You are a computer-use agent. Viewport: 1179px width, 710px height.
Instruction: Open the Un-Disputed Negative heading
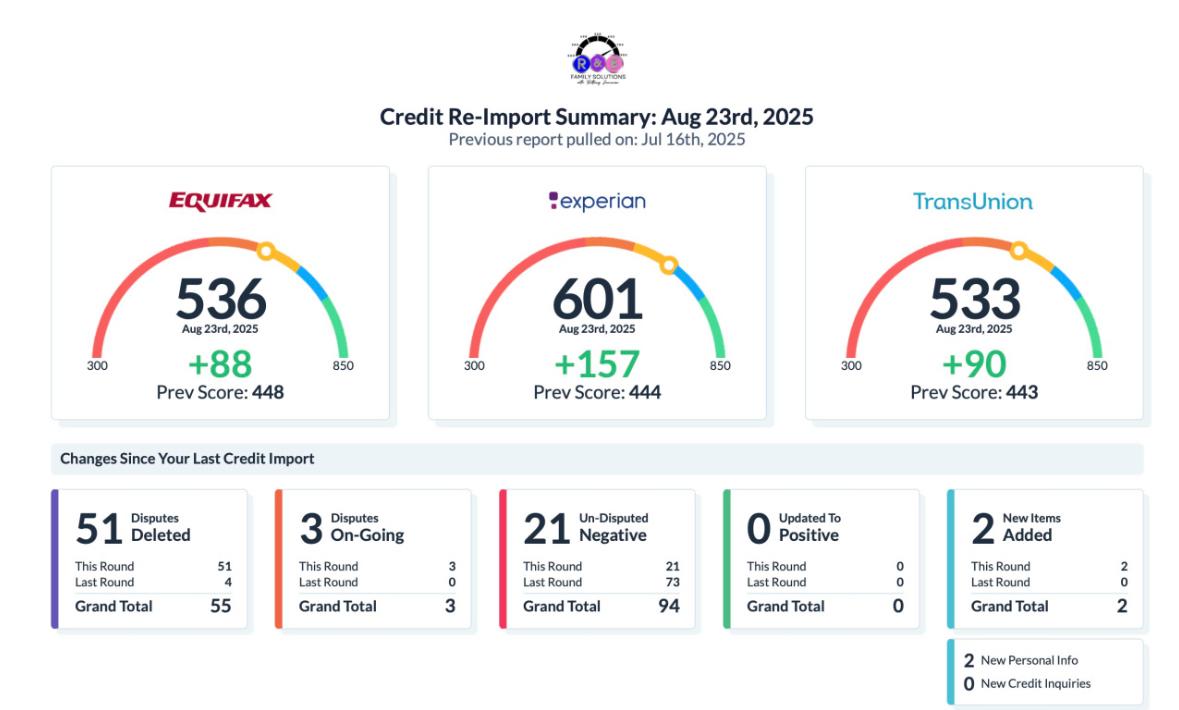click(613, 527)
